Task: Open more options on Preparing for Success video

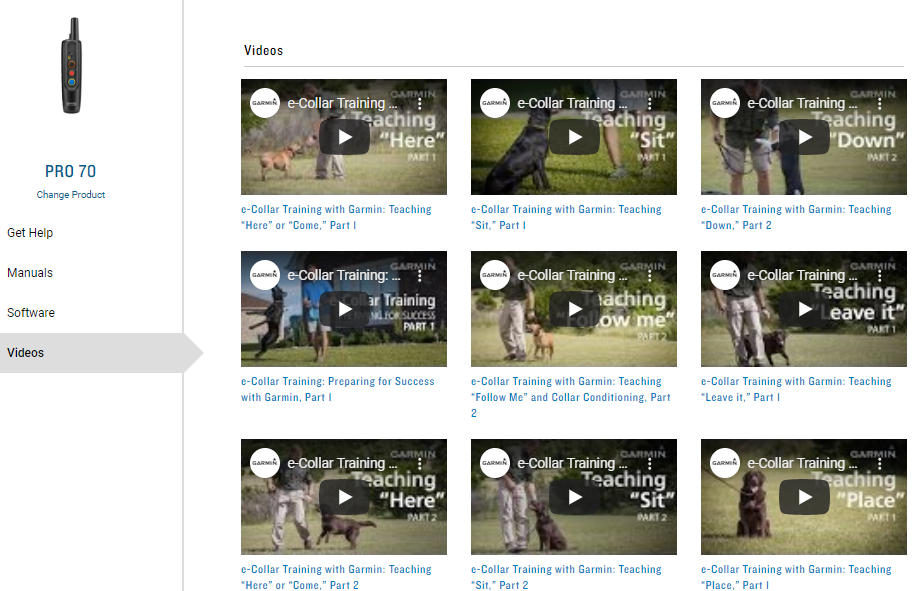Action: [x=419, y=275]
